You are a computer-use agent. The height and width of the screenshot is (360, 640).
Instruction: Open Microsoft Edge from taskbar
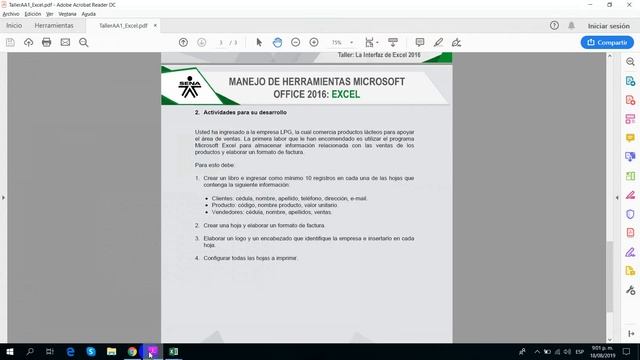point(71,351)
